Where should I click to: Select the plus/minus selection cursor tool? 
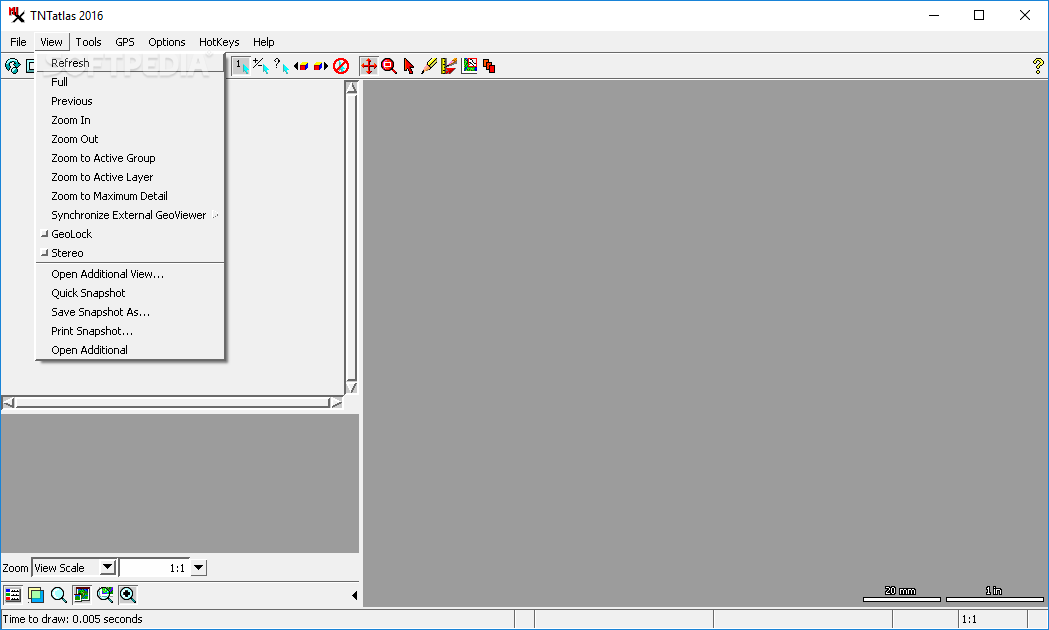[261, 66]
